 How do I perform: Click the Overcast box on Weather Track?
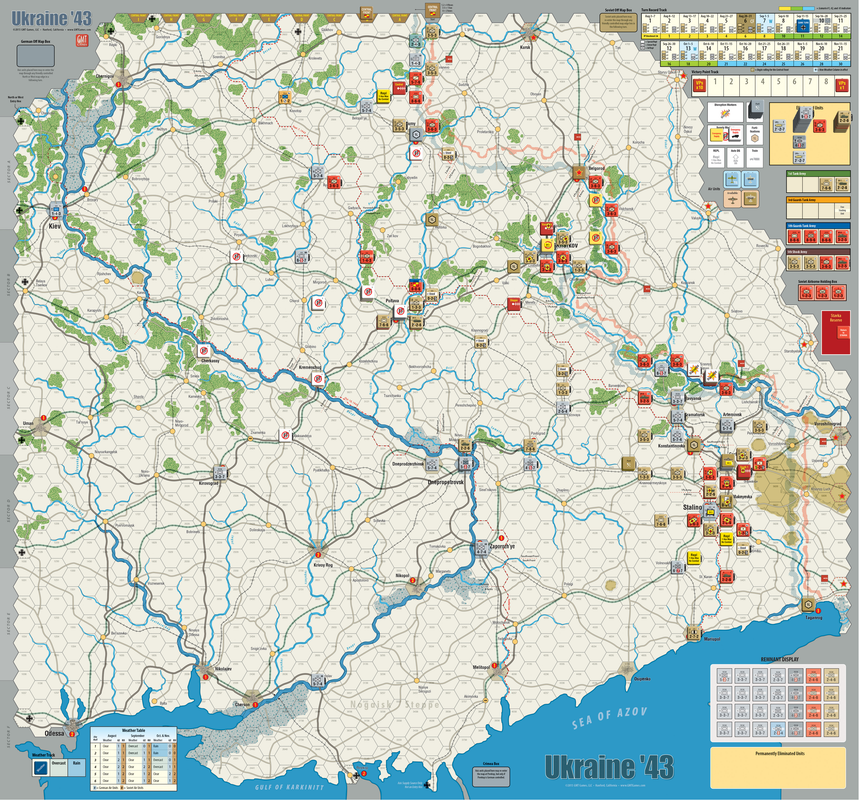(x=59, y=768)
